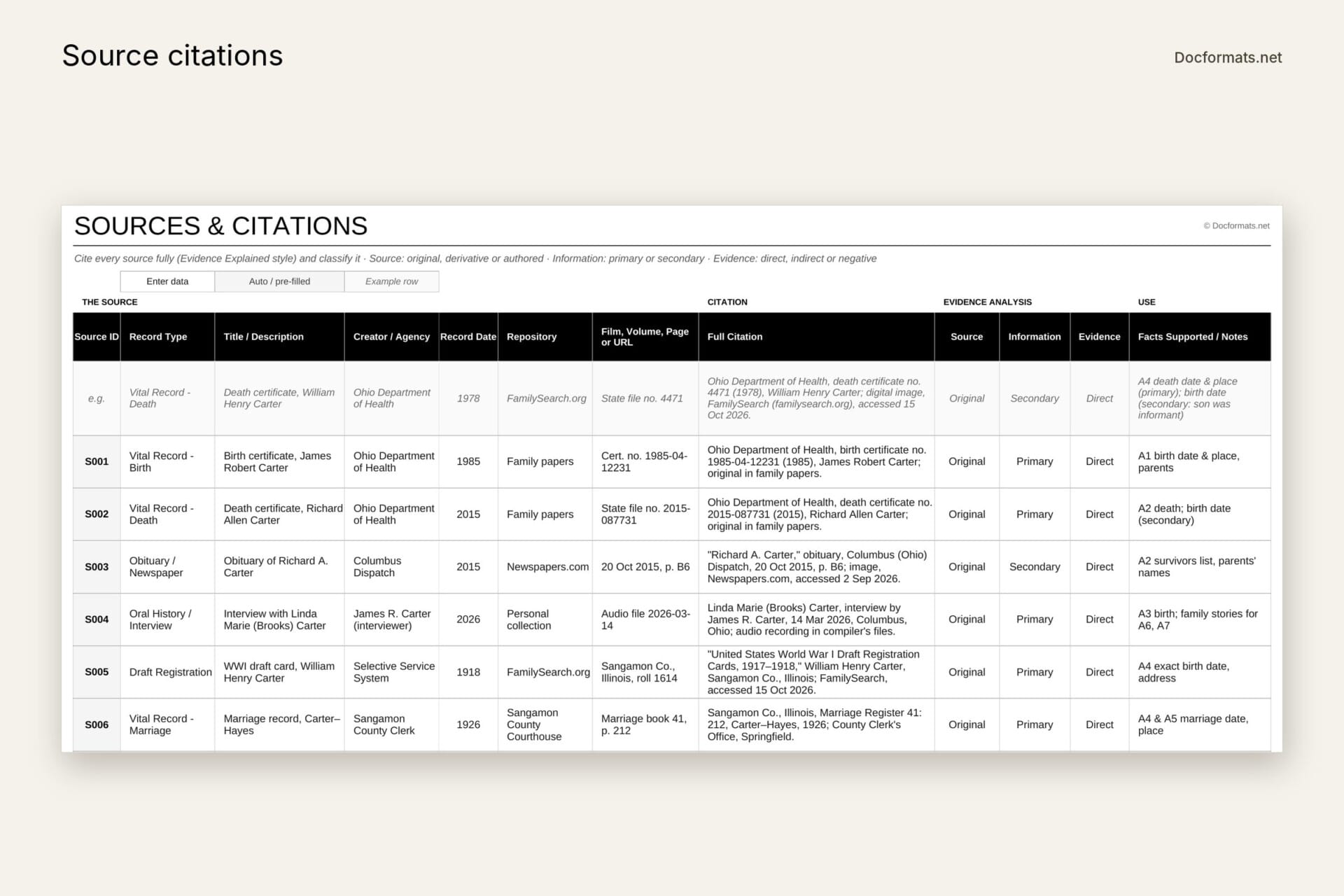Click the 'Record Type' column header
The image size is (1344, 896).
[167, 337]
